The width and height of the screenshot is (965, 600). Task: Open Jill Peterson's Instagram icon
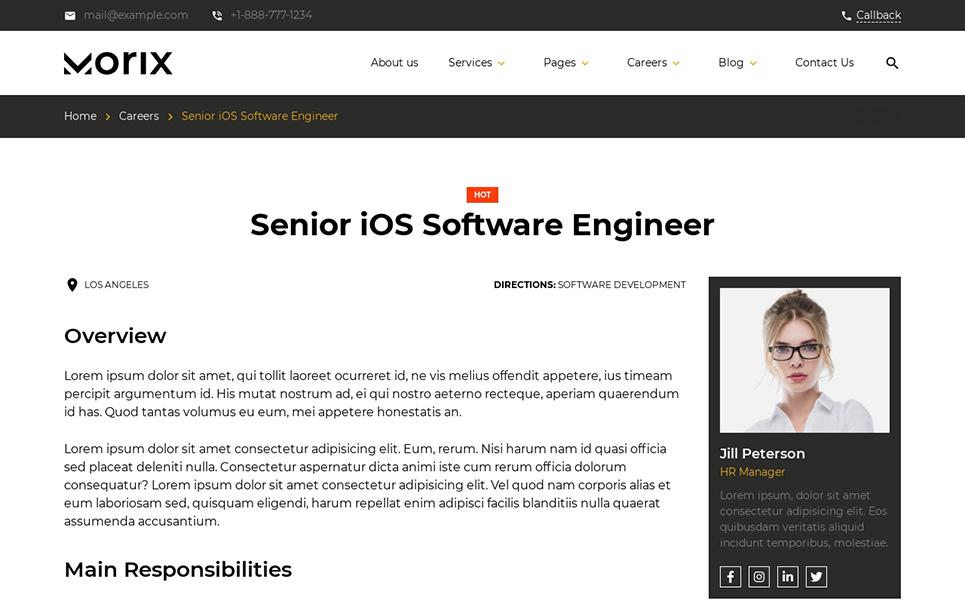pyautogui.click(x=759, y=577)
